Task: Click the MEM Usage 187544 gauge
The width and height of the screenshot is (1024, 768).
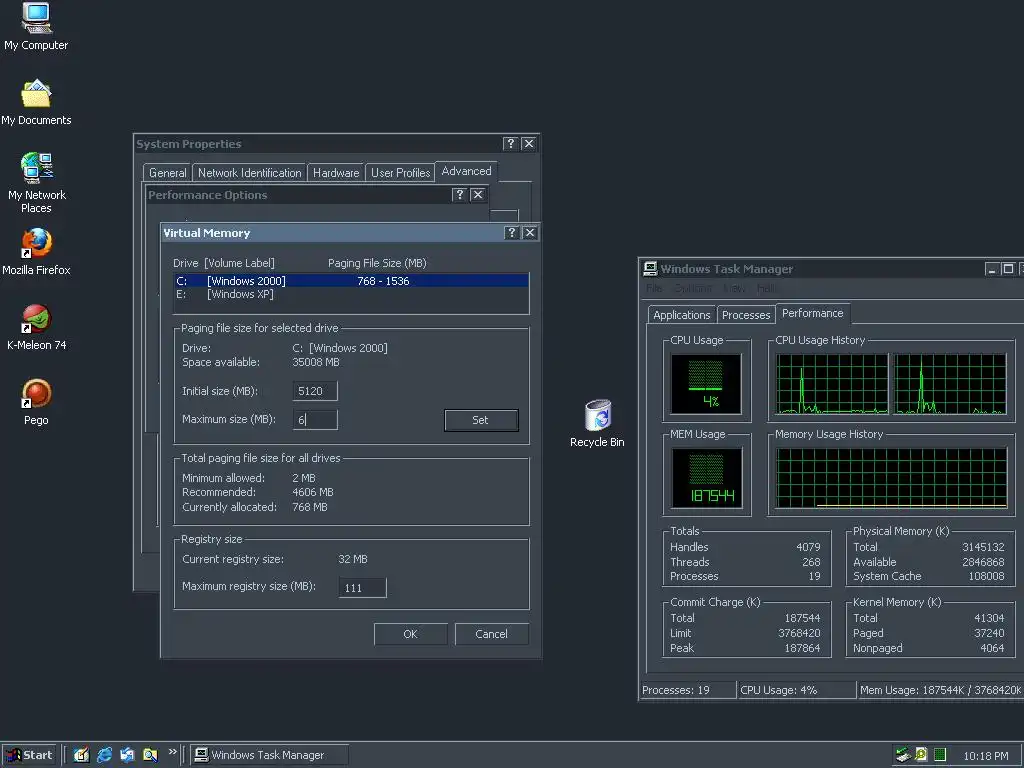Action: 706,478
